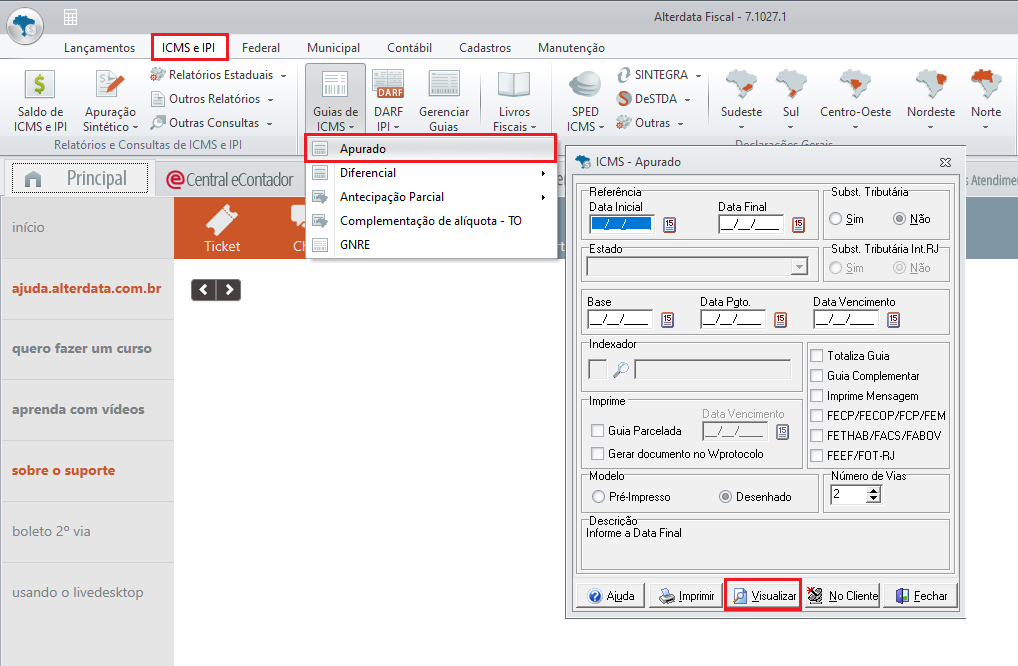Open calendar picker beside Data Vencimento field in Base row
The height and width of the screenshot is (666, 1018).
(893, 319)
